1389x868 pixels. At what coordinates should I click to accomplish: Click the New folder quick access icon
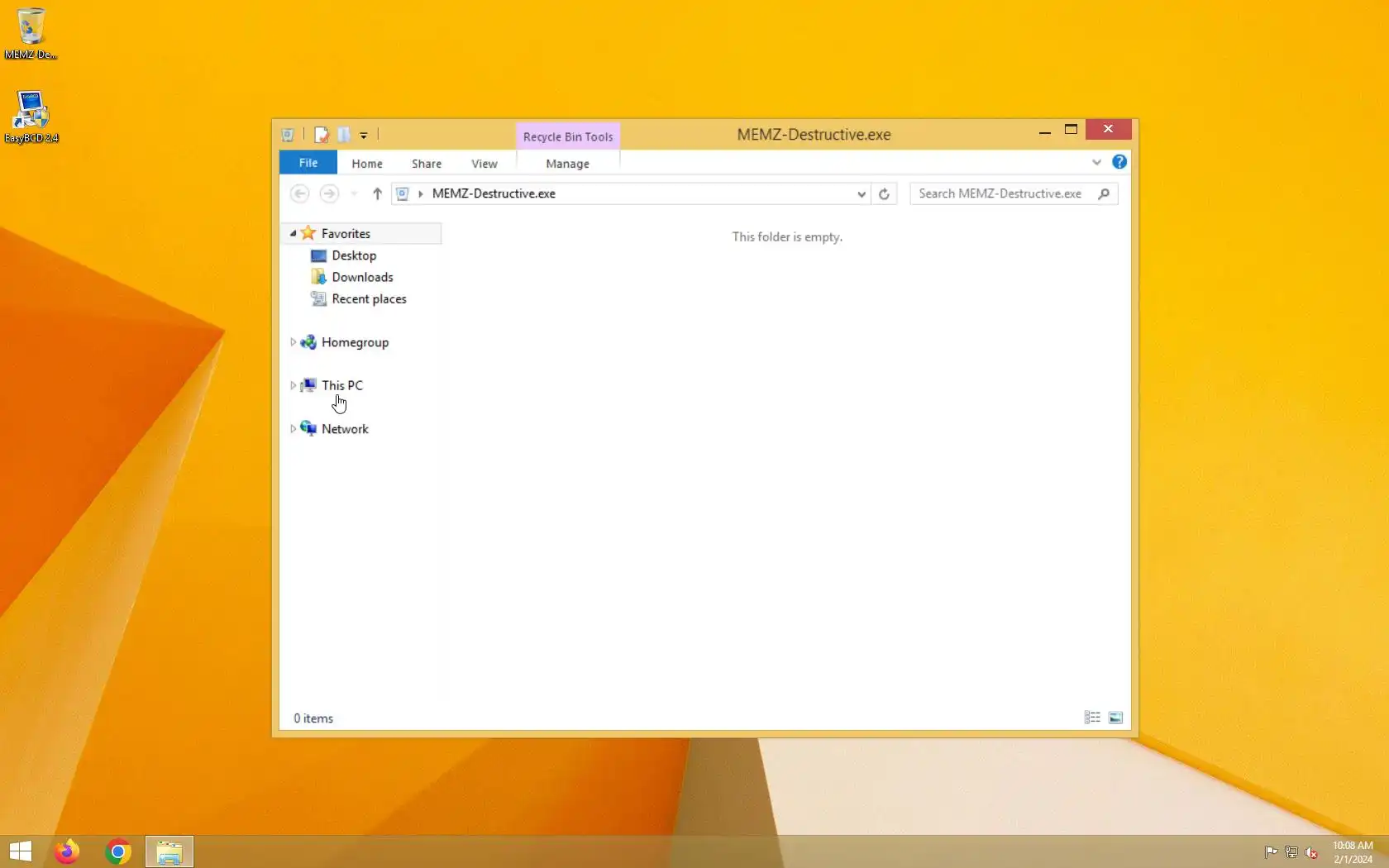tap(344, 135)
